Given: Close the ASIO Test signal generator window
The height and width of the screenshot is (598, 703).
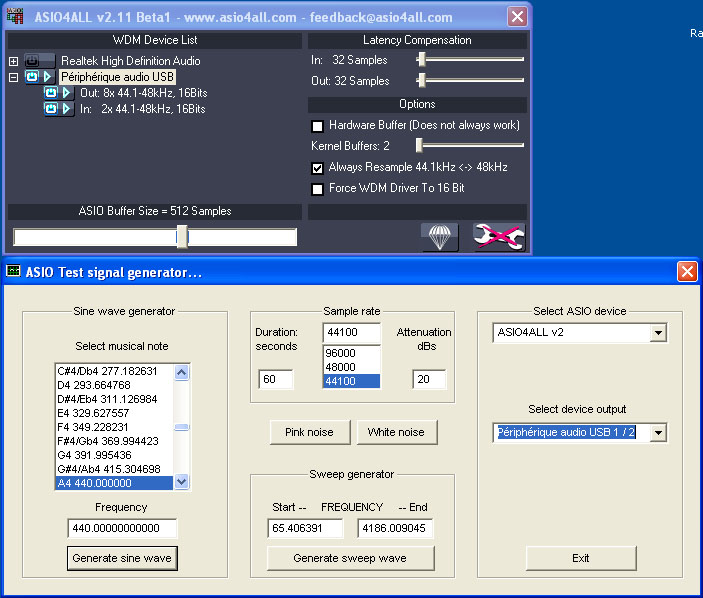Looking at the screenshot, I should 687,271.
